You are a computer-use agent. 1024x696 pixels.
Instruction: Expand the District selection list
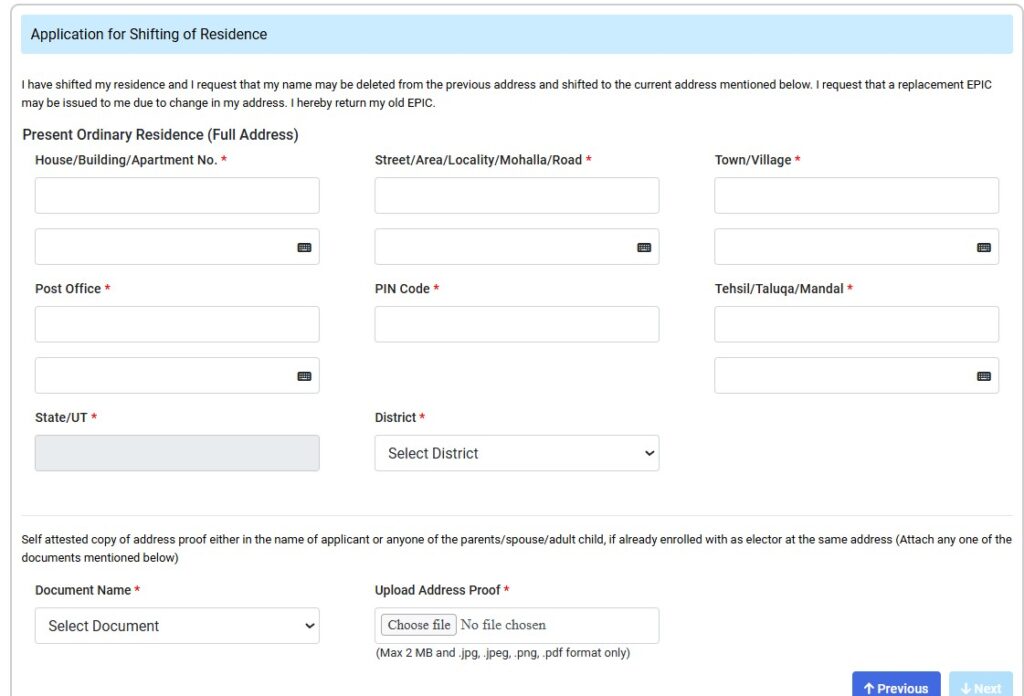tap(516, 453)
